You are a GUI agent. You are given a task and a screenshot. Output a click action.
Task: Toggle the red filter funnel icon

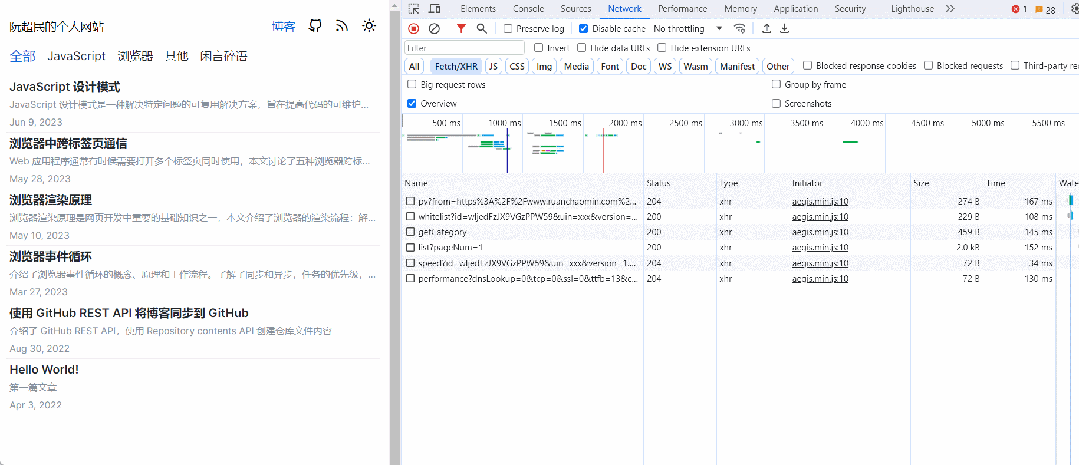(x=461, y=29)
